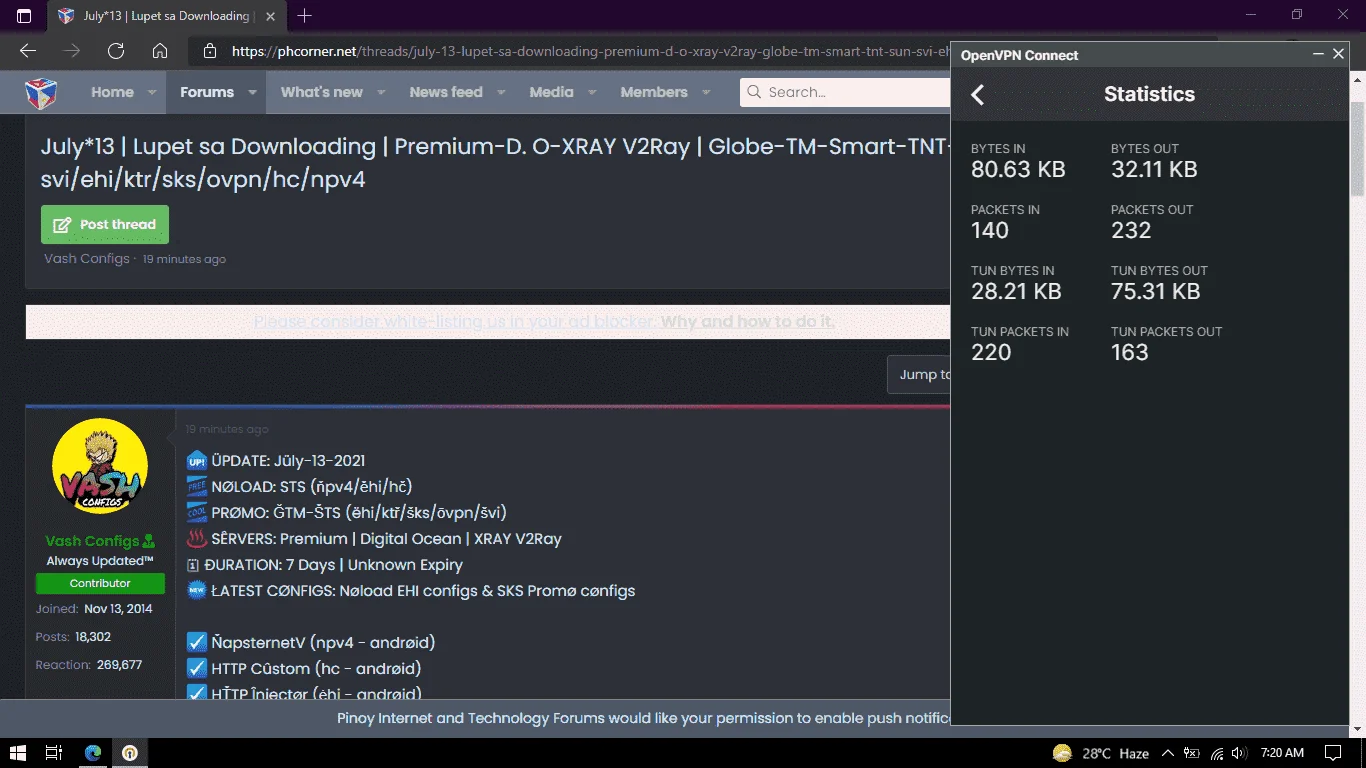
Task: Click the Jump to button
Action: click(919, 374)
